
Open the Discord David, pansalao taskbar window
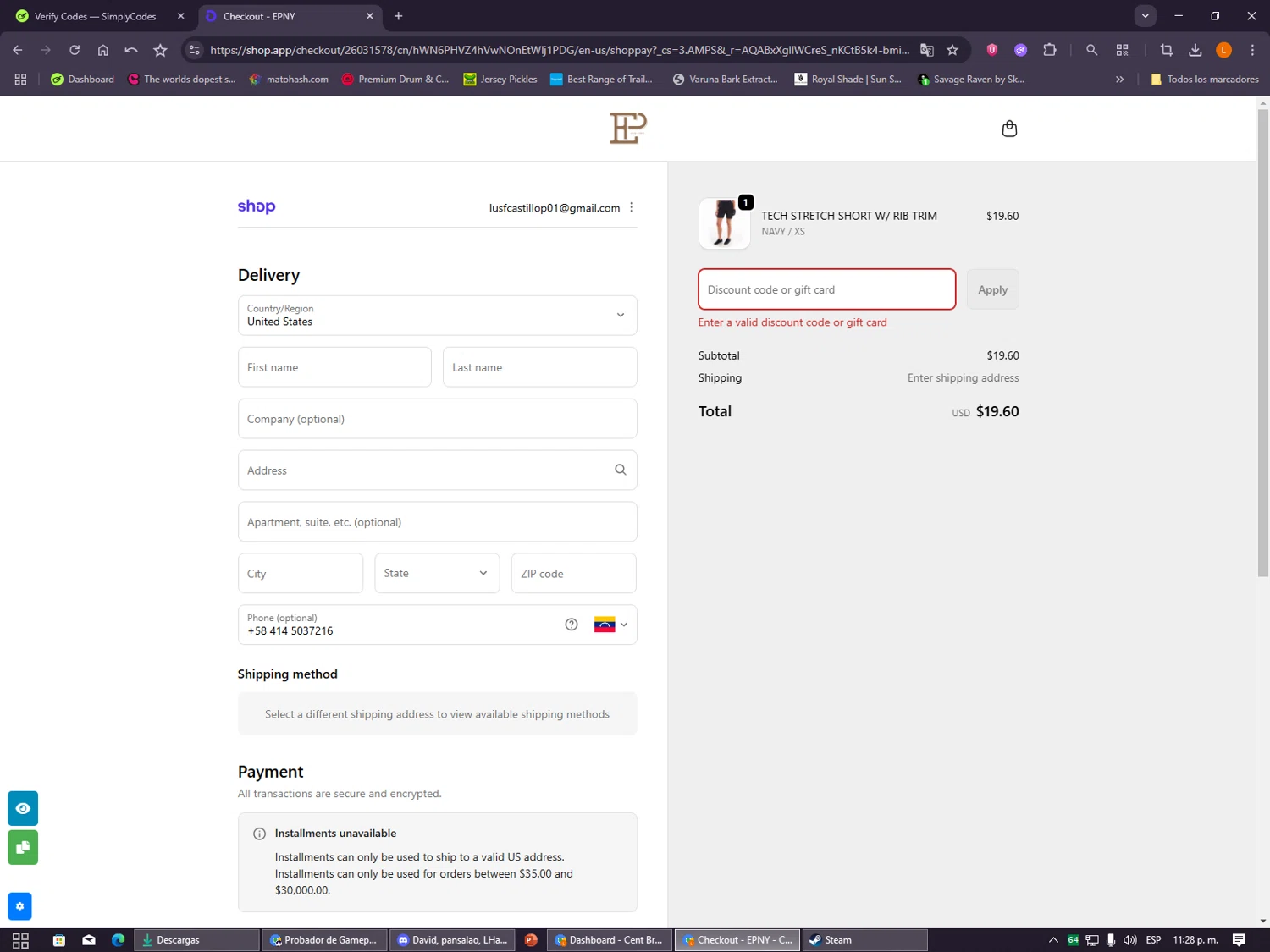pos(452,940)
